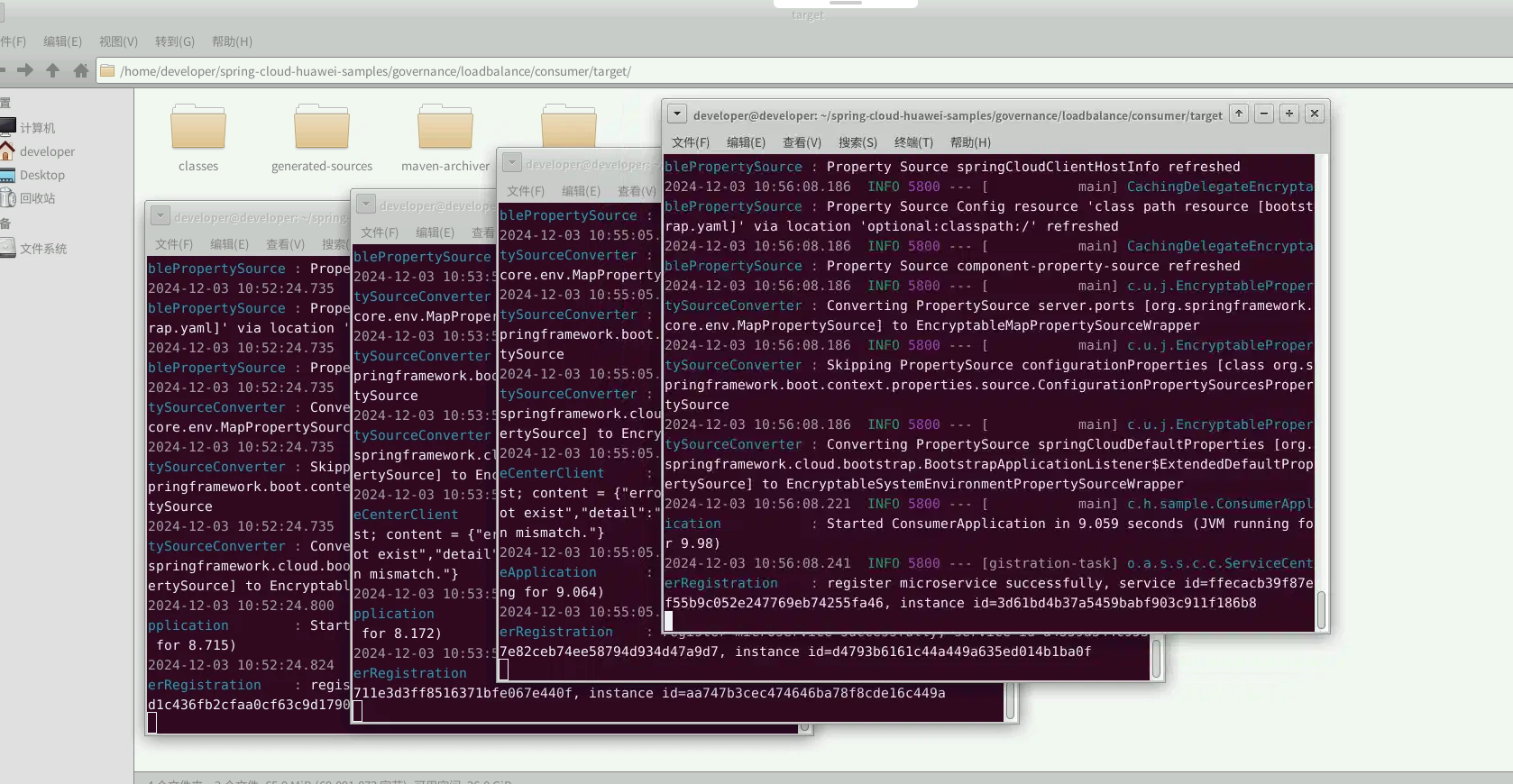Screen dimensions: 1513x784
Task: Open 视图(V) menu in the file manager
Action: pyautogui.click(x=118, y=41)
